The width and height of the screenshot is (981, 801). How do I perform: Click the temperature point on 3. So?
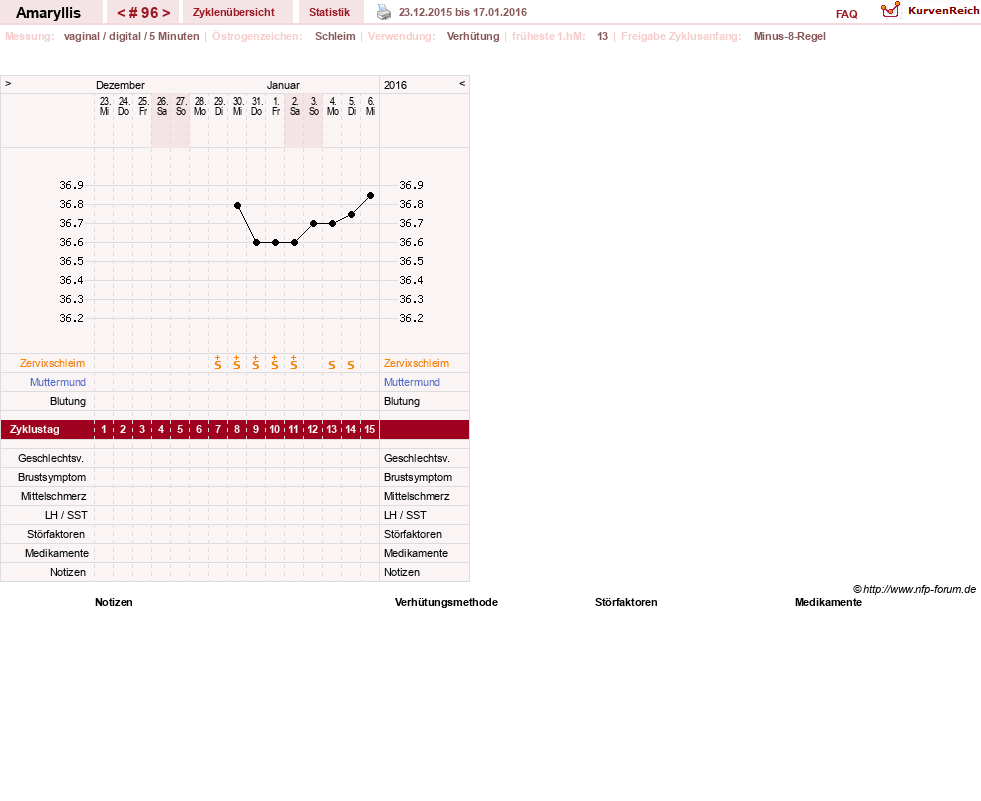point(313,223)
